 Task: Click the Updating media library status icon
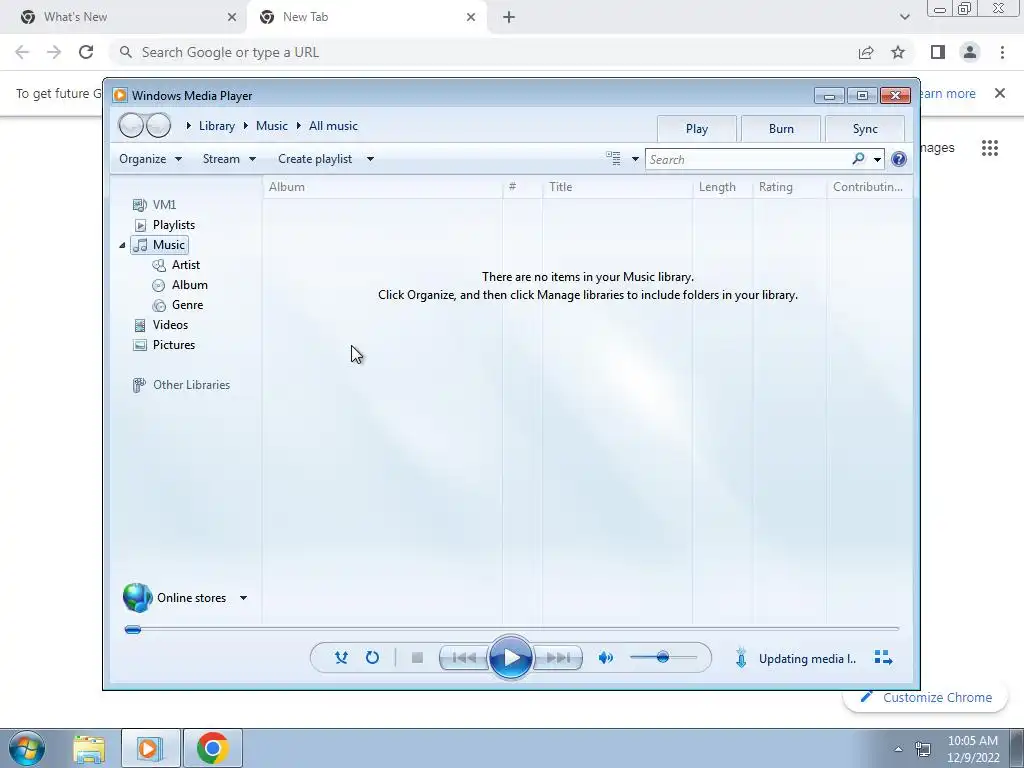click(x=741, y=658)
